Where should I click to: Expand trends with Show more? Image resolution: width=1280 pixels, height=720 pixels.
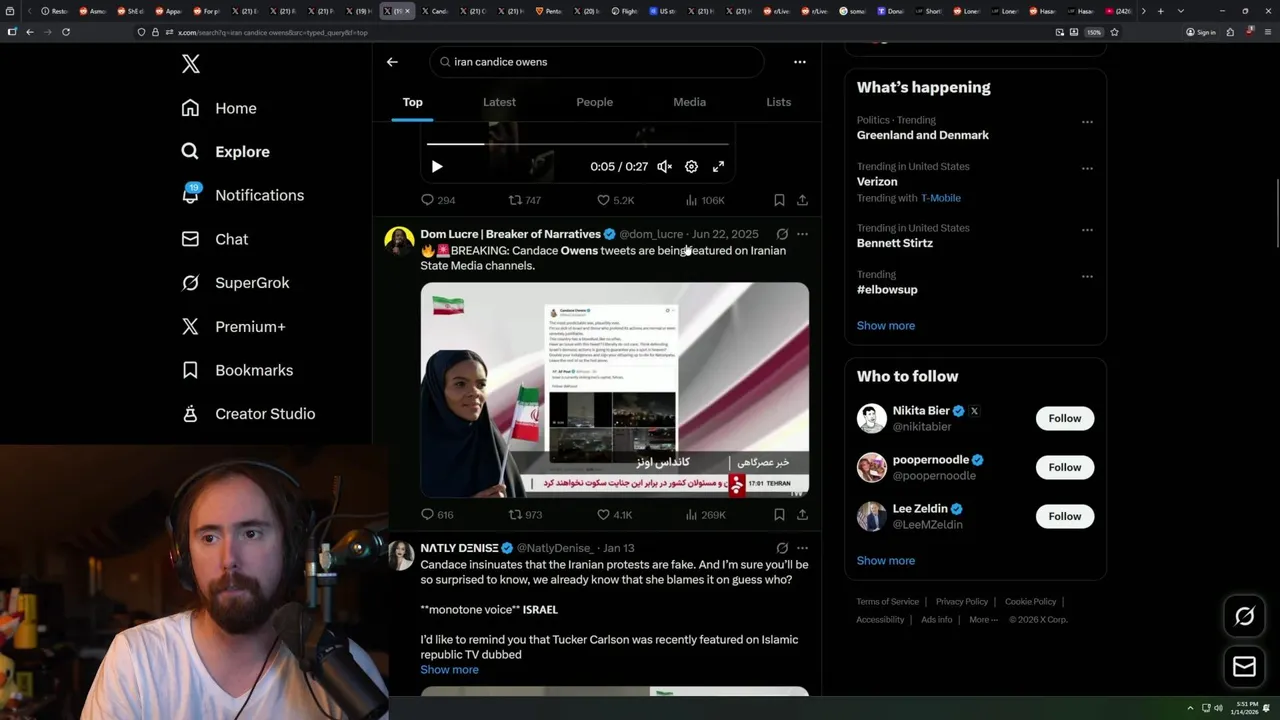click(x=885, y=326)
